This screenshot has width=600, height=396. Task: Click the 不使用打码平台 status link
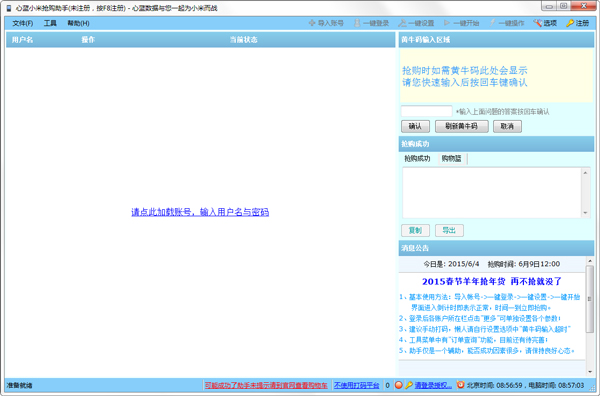pyautogui.click(x=356, y=385)
